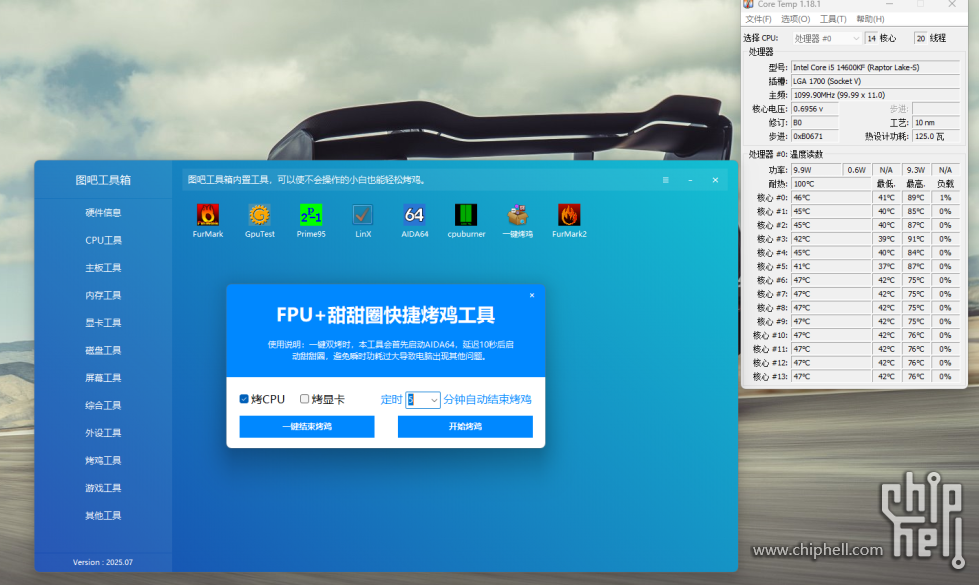Screen dimensions: 979x585
Task: Click the 100°C 耐热 value
Action: 831,184
